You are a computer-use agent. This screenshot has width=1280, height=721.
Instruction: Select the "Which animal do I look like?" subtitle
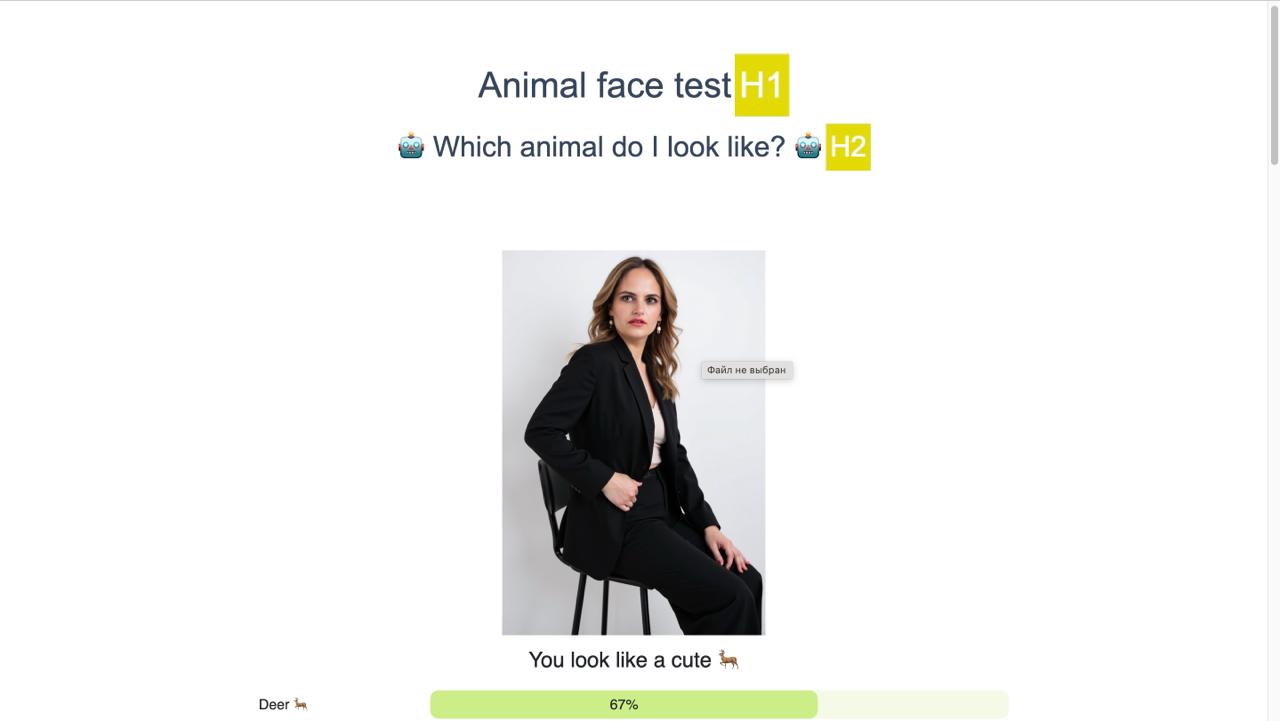coord(608,147)
